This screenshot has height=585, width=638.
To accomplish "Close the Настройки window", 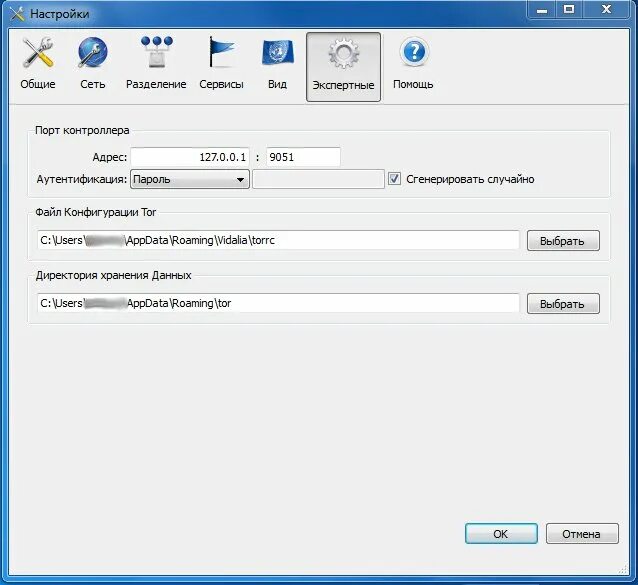I will (606, 10).
